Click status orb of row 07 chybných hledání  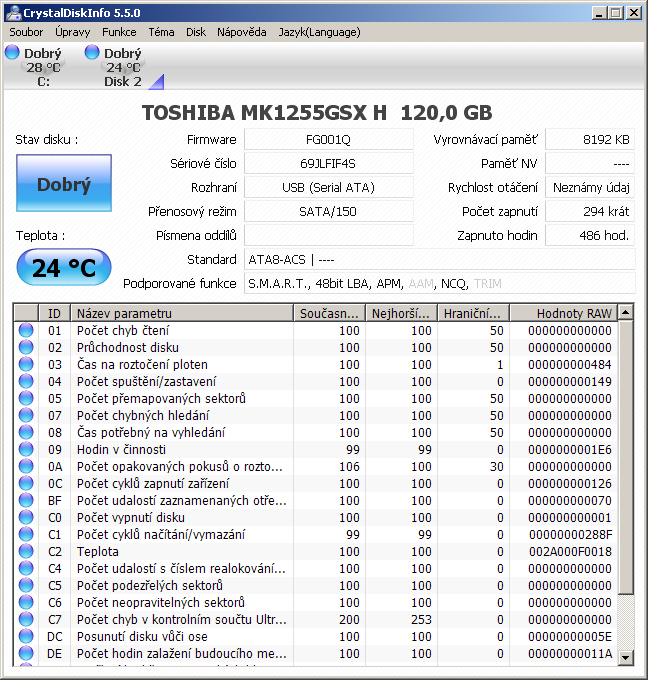(26, 415)
